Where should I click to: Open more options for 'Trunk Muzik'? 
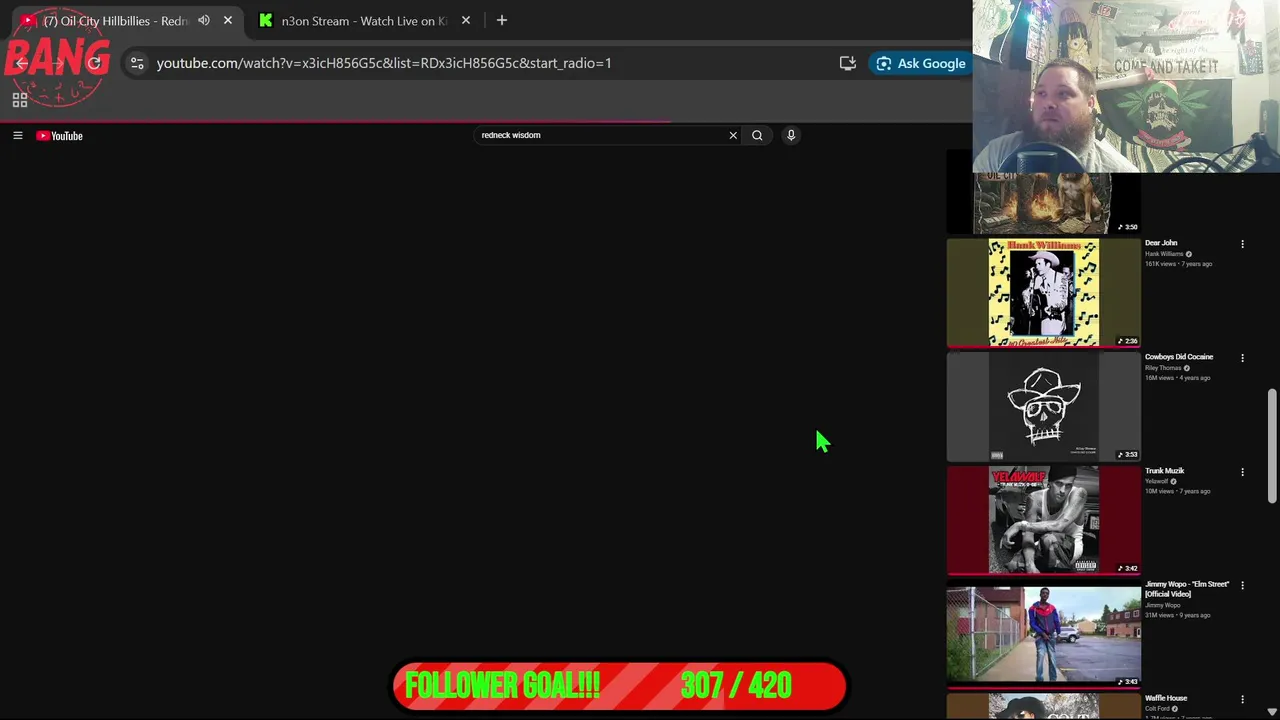(1242, 472)
